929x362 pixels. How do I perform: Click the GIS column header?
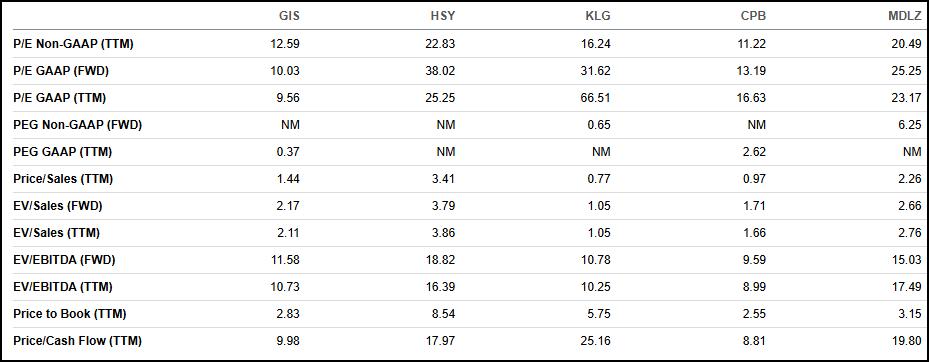[x=289, y=16]
